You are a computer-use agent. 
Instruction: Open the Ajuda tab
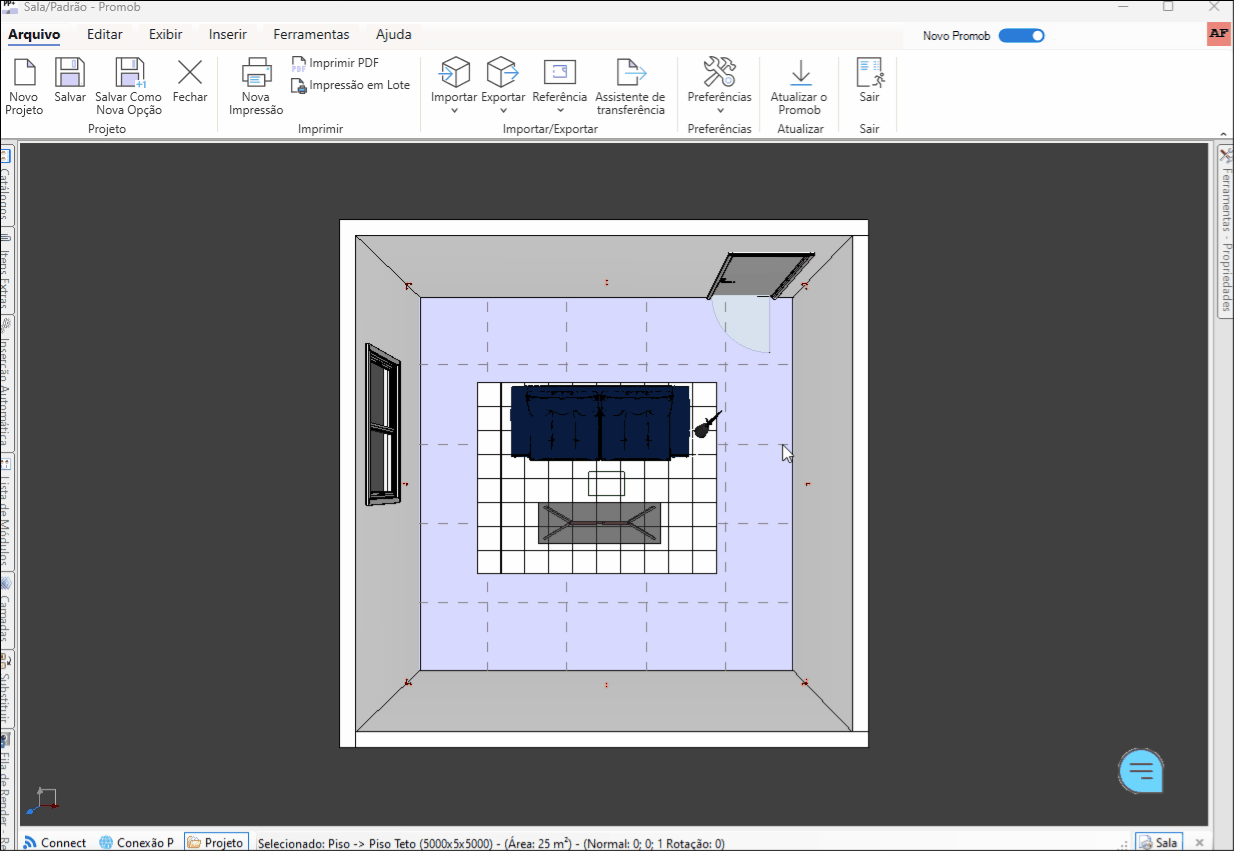click(394, 34)
